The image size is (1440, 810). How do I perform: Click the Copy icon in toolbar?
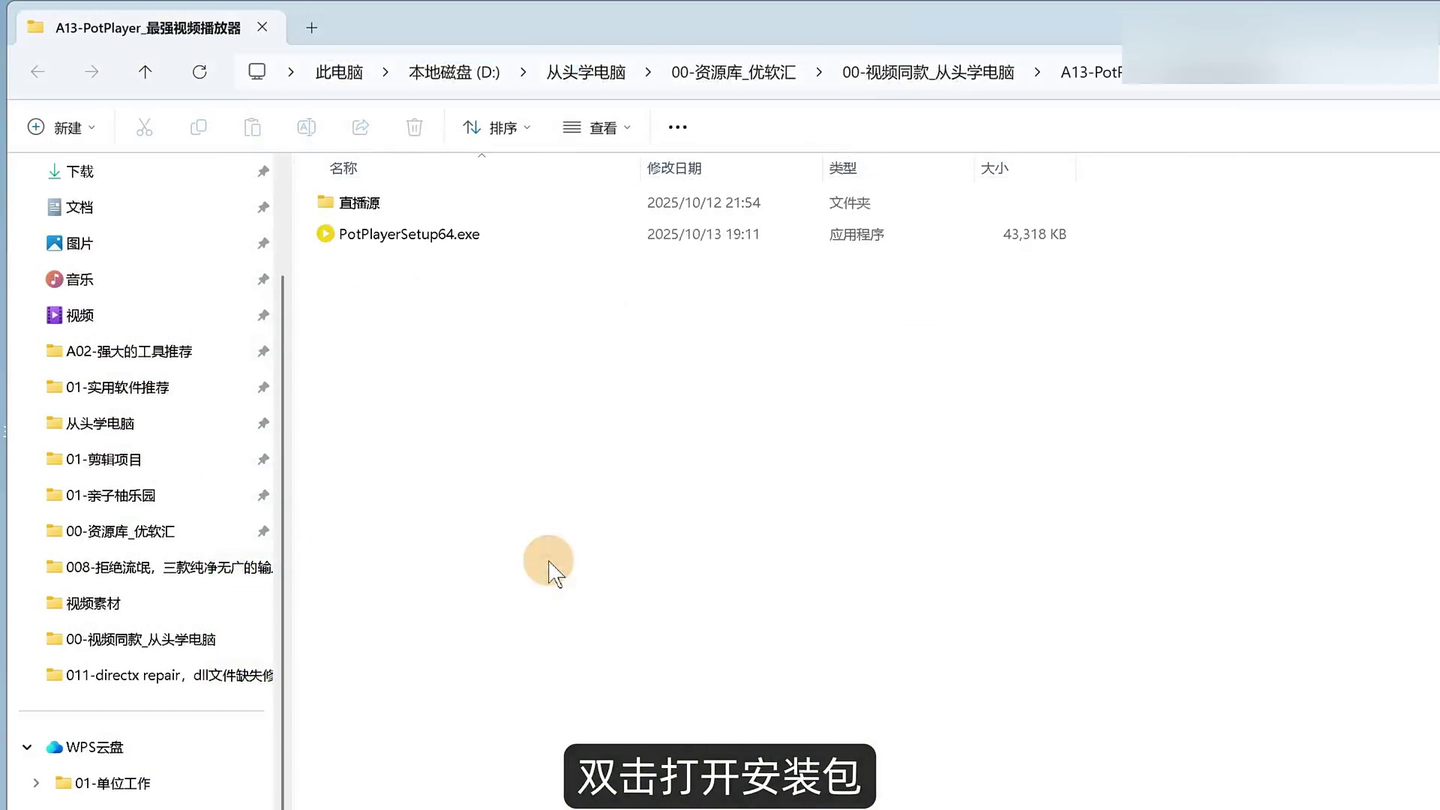click(198, 127)
